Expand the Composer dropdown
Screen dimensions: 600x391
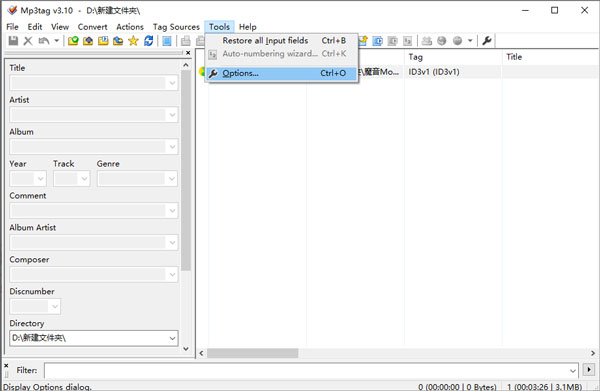tap(172, 274)
